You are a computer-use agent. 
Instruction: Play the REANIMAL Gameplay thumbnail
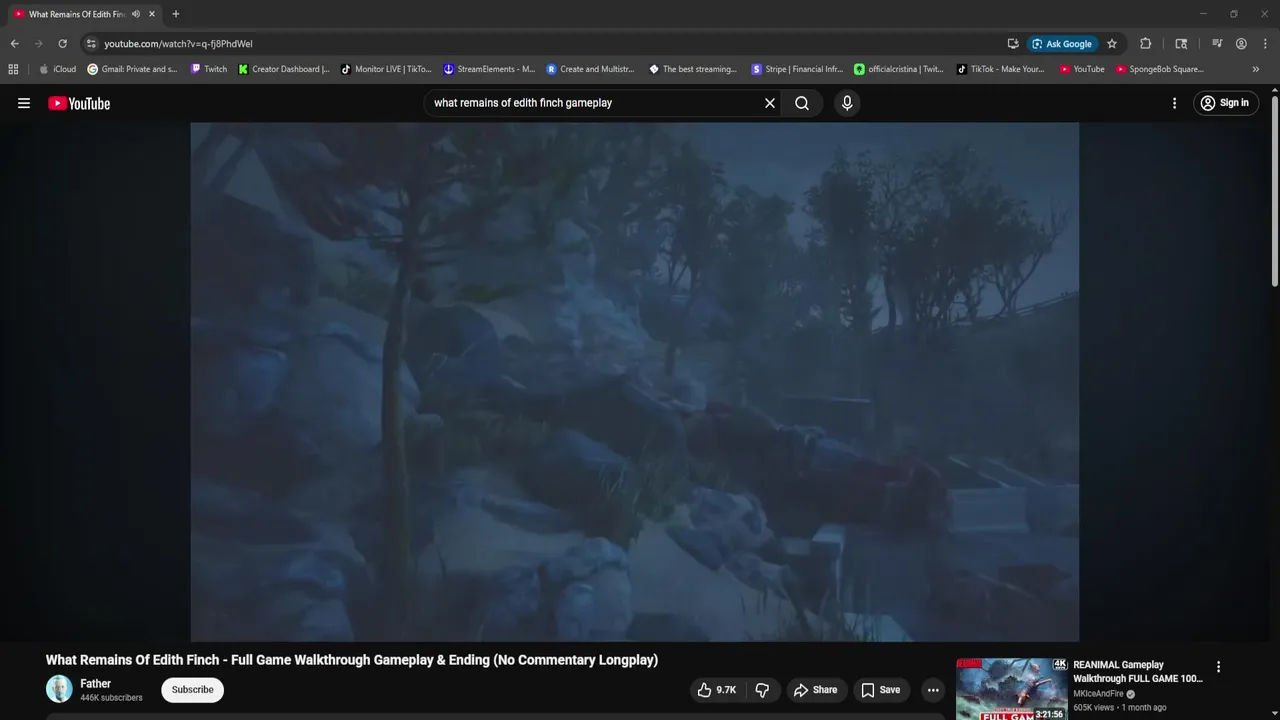click(1011, 689)
